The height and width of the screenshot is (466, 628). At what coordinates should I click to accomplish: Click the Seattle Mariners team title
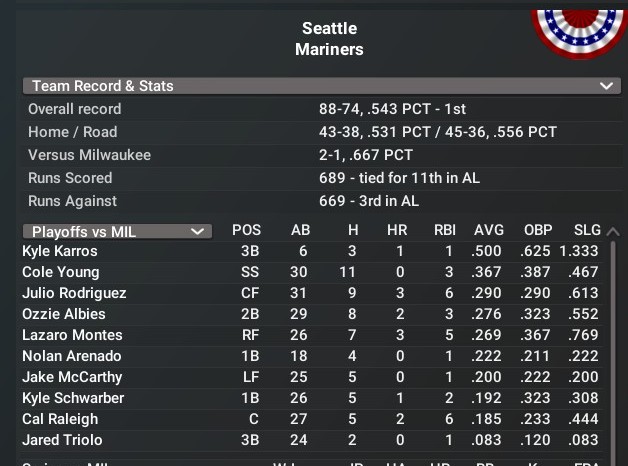pyautogui.click(x=329, y=38)
